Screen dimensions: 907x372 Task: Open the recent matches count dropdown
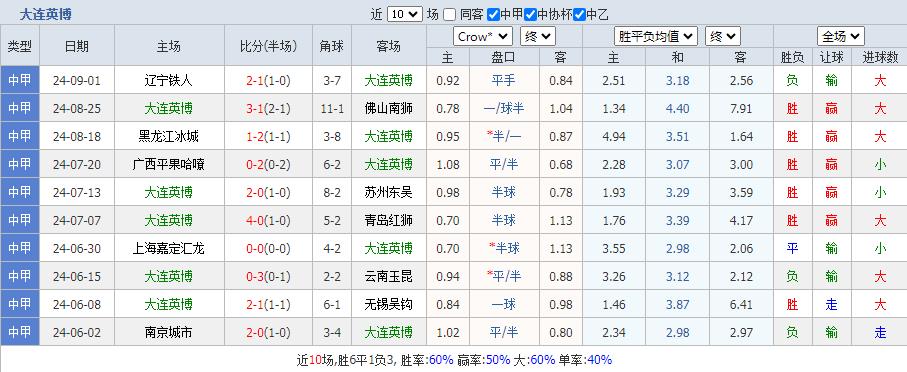point(404,14)
